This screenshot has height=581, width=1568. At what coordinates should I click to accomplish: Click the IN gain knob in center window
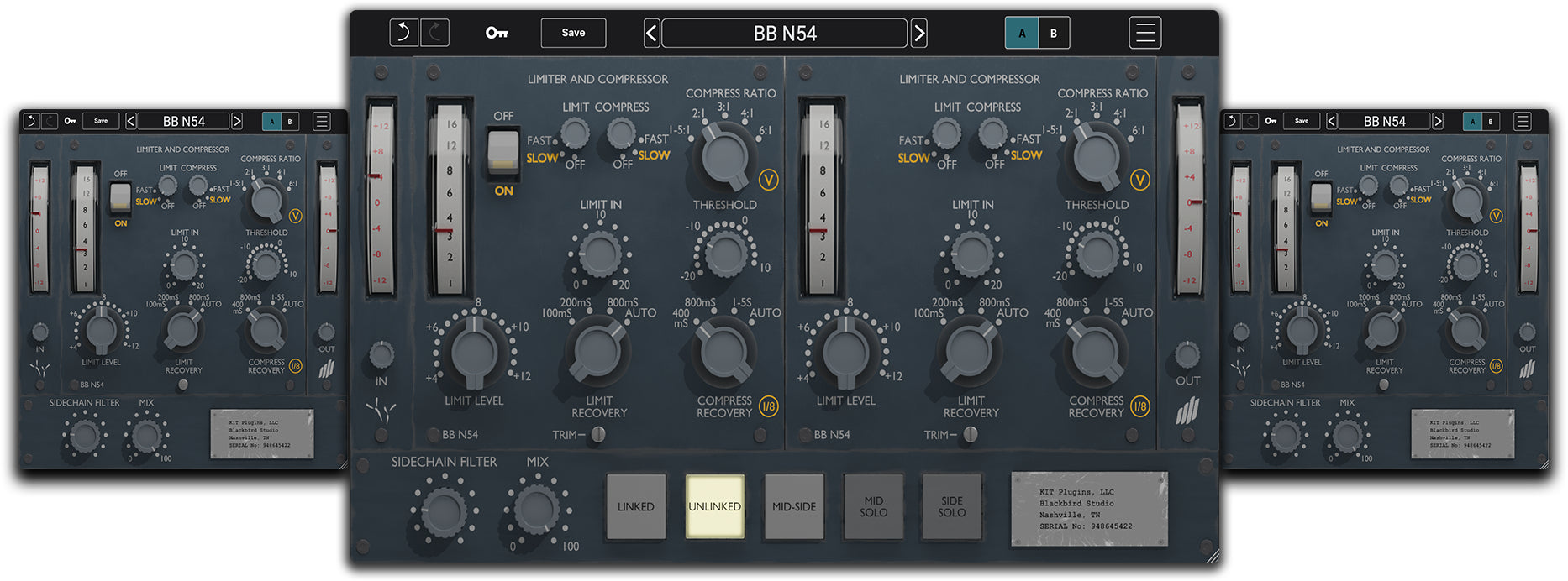point(381,354)
